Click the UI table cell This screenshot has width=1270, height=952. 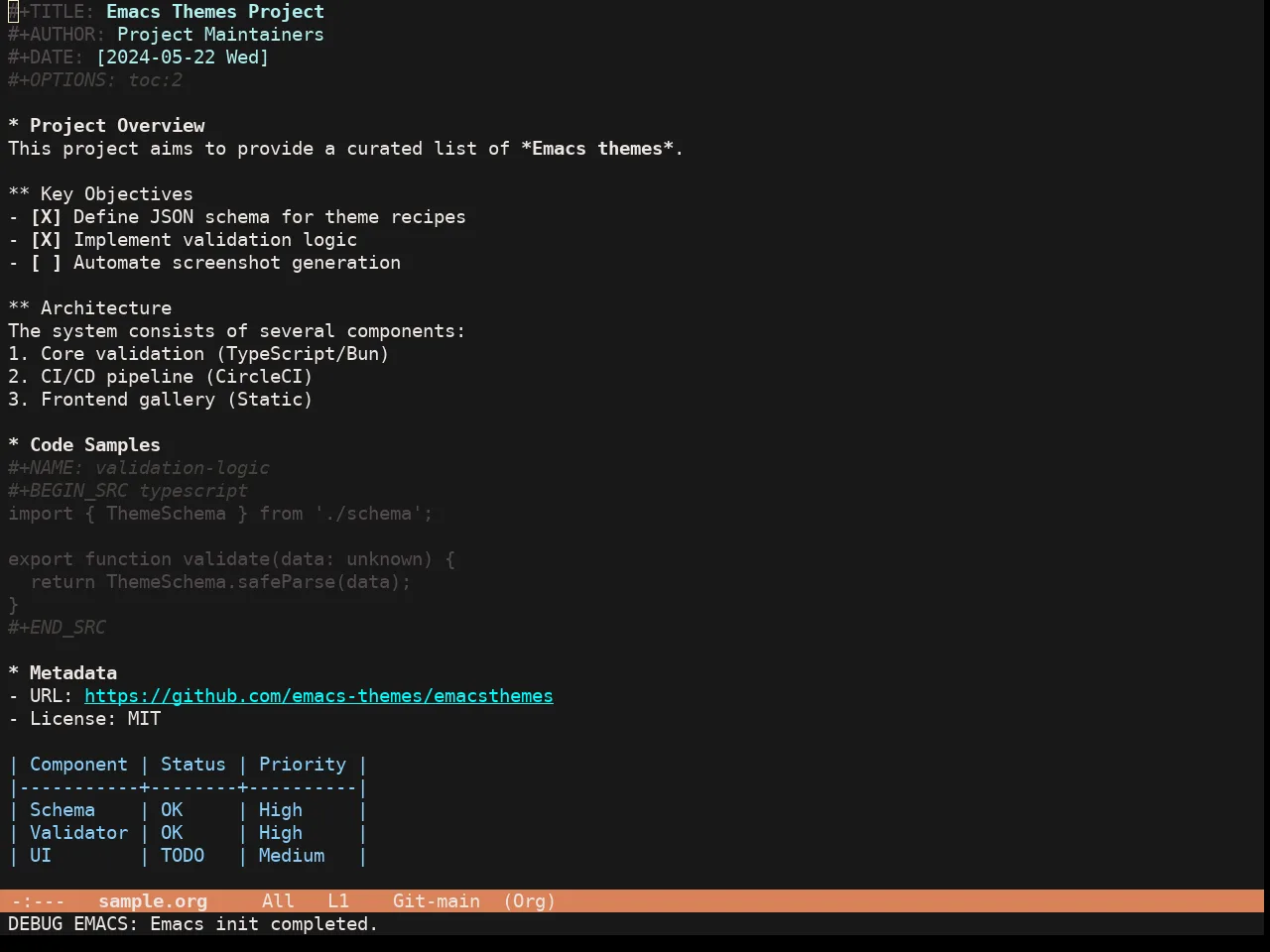click(x=41, y=856)
